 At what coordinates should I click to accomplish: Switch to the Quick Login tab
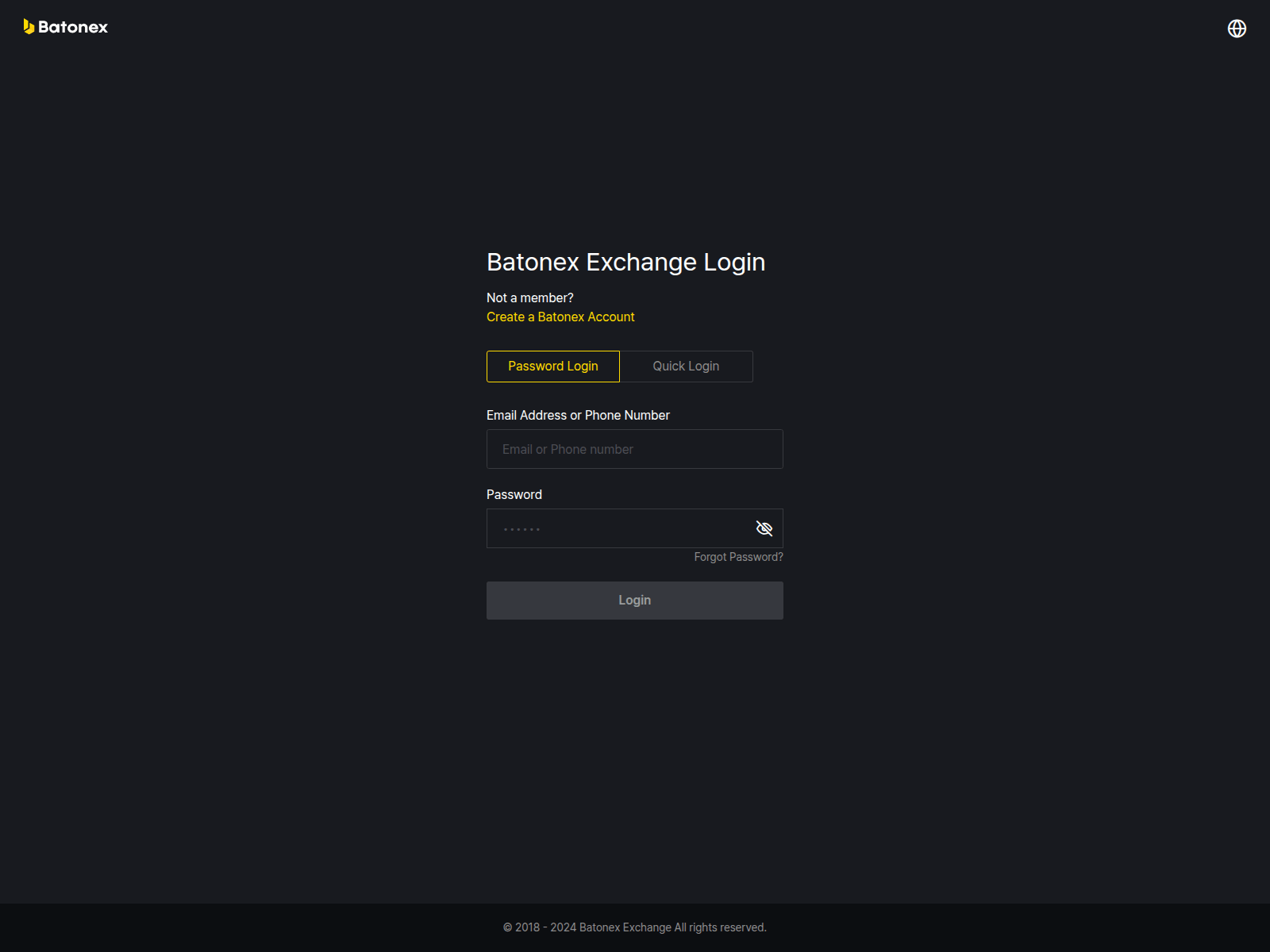(x=685, y=366)
